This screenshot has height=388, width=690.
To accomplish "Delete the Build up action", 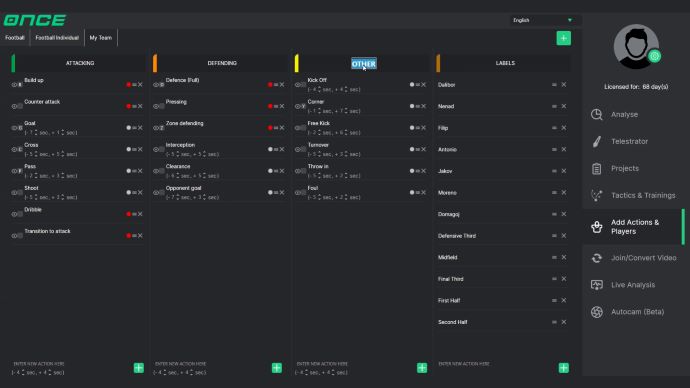I will (x=140, y=84).
